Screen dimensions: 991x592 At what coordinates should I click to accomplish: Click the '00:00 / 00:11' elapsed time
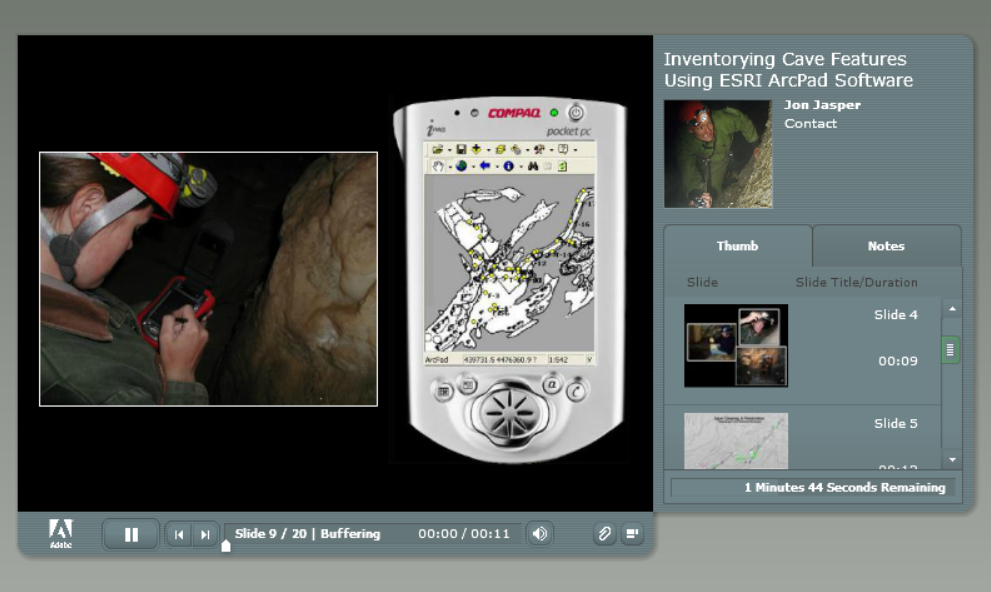pyautogui.click(x=464, y=534)
